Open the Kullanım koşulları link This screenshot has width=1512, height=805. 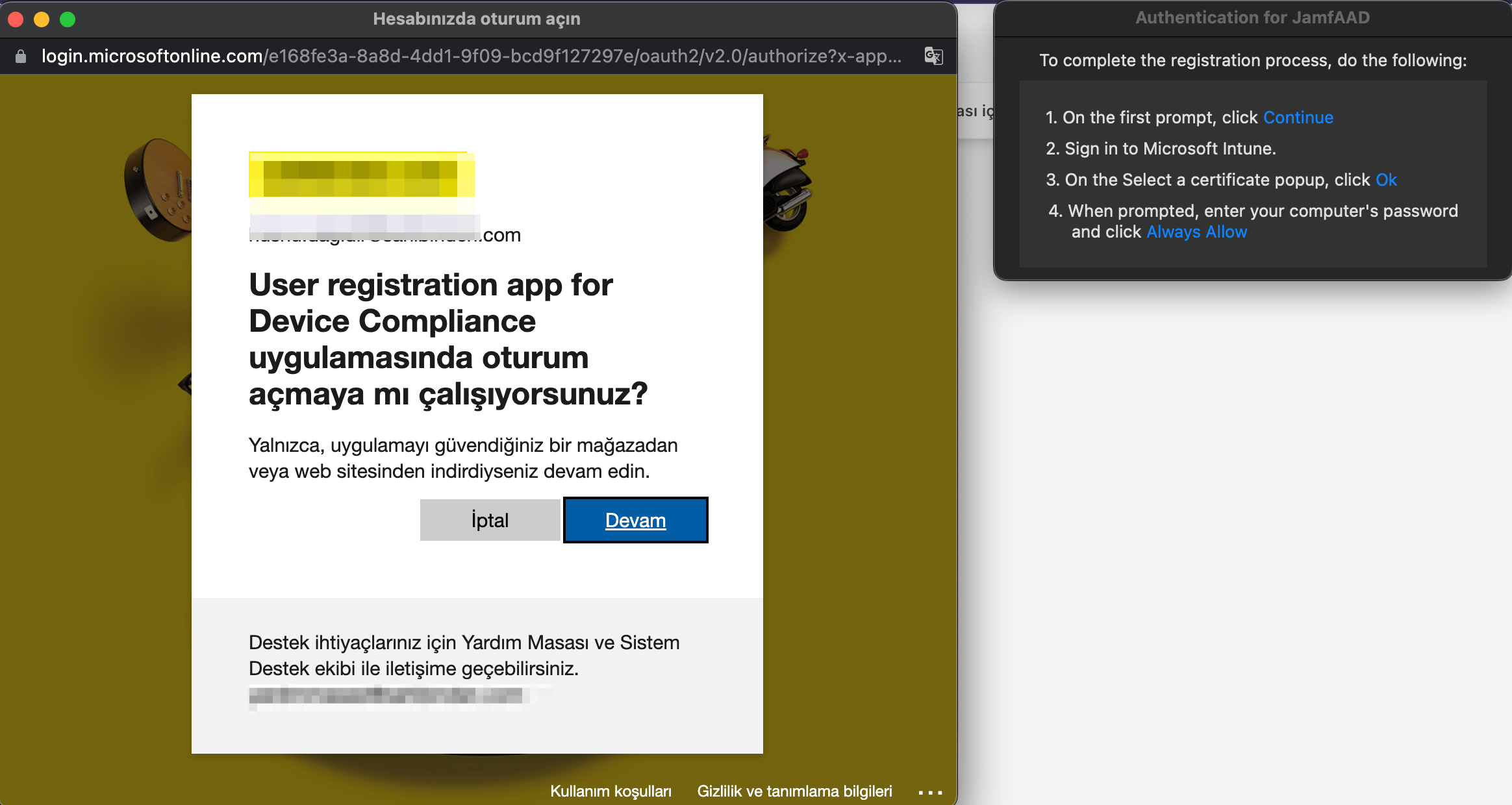pos(611,791)
